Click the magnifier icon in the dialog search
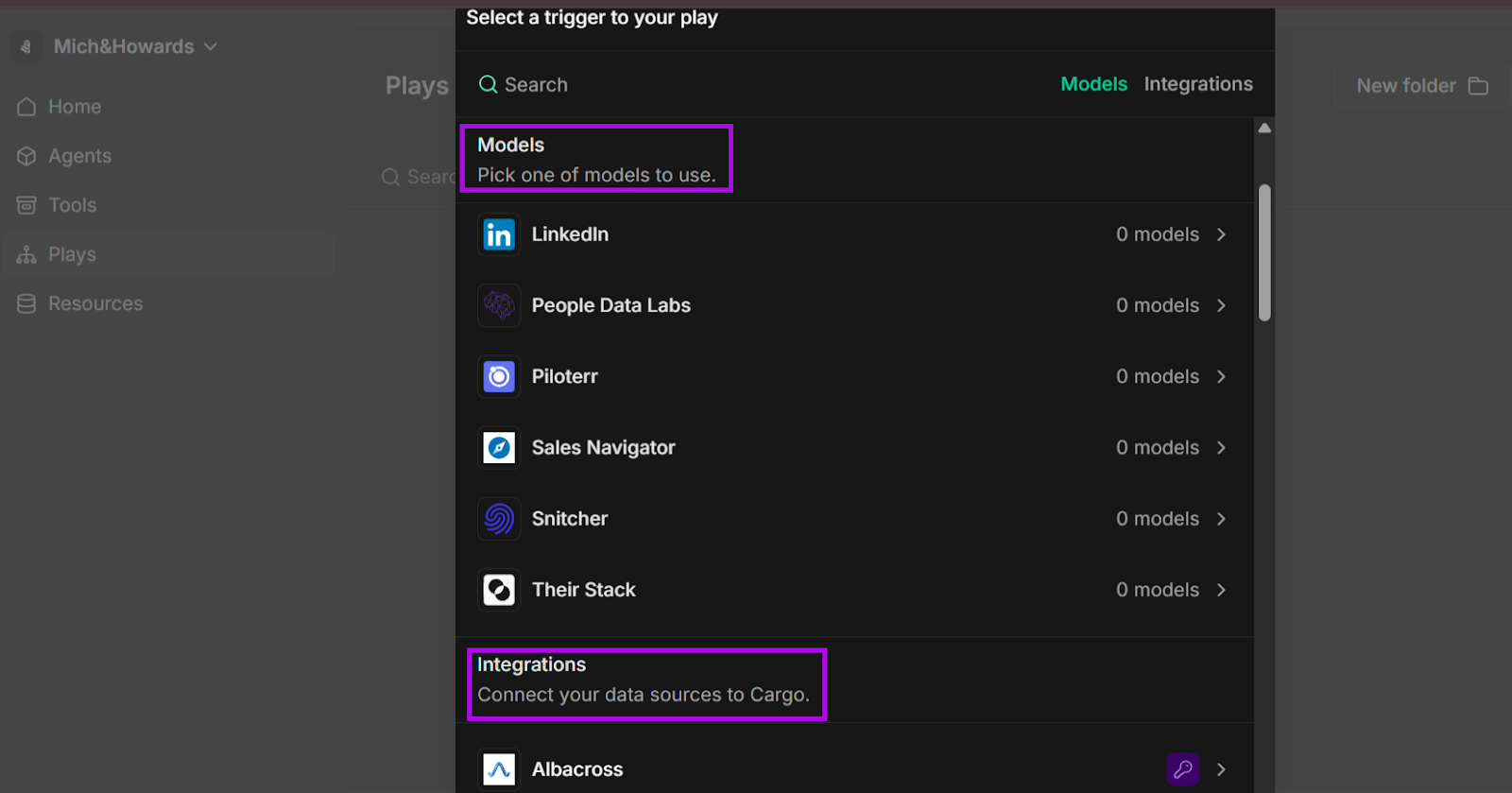 coord(488,84)
